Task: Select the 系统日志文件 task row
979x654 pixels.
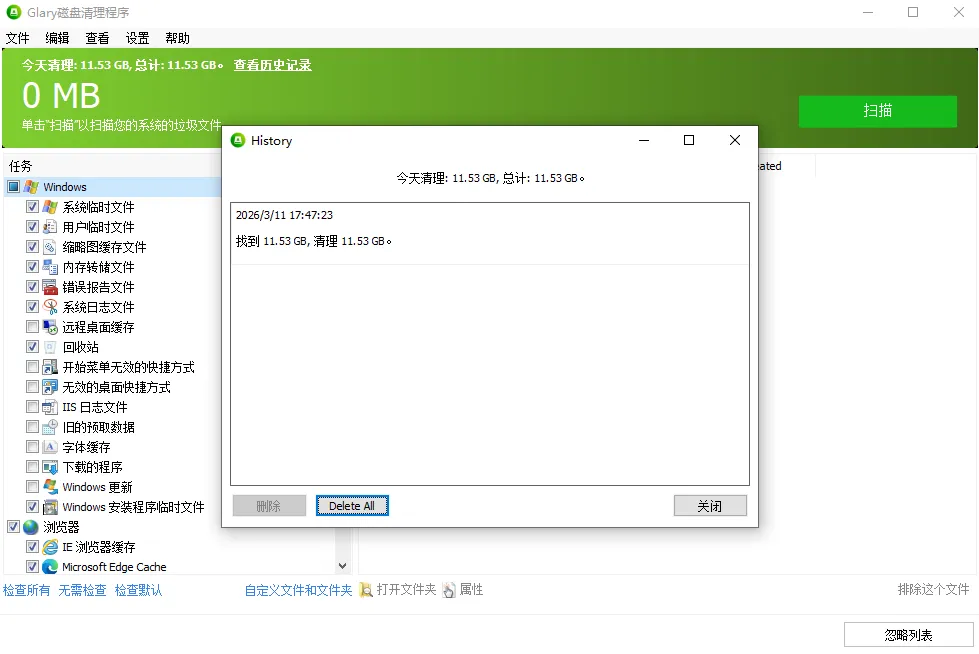Action: (x=98, y=307)
